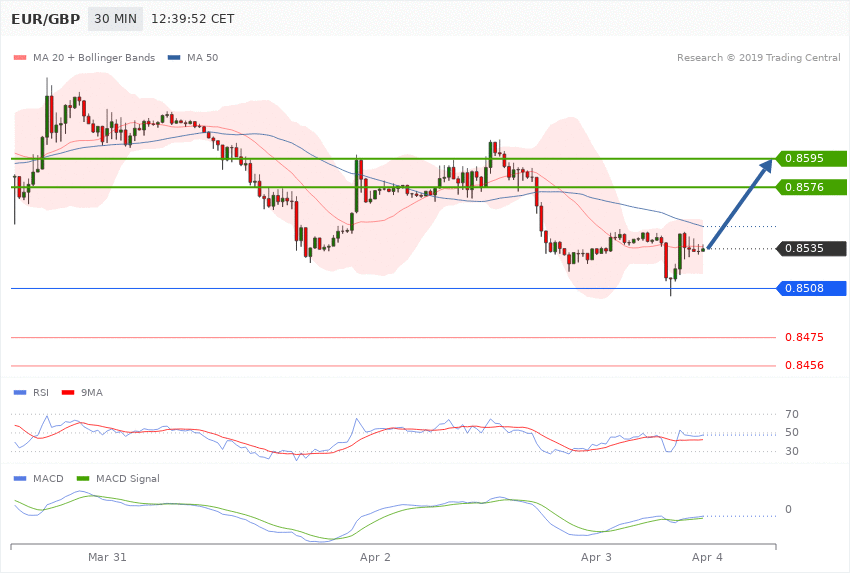Click the MA 20 + Bollinger Bands legend swatch
850x576 pixels.
click(x=20, y=57)
